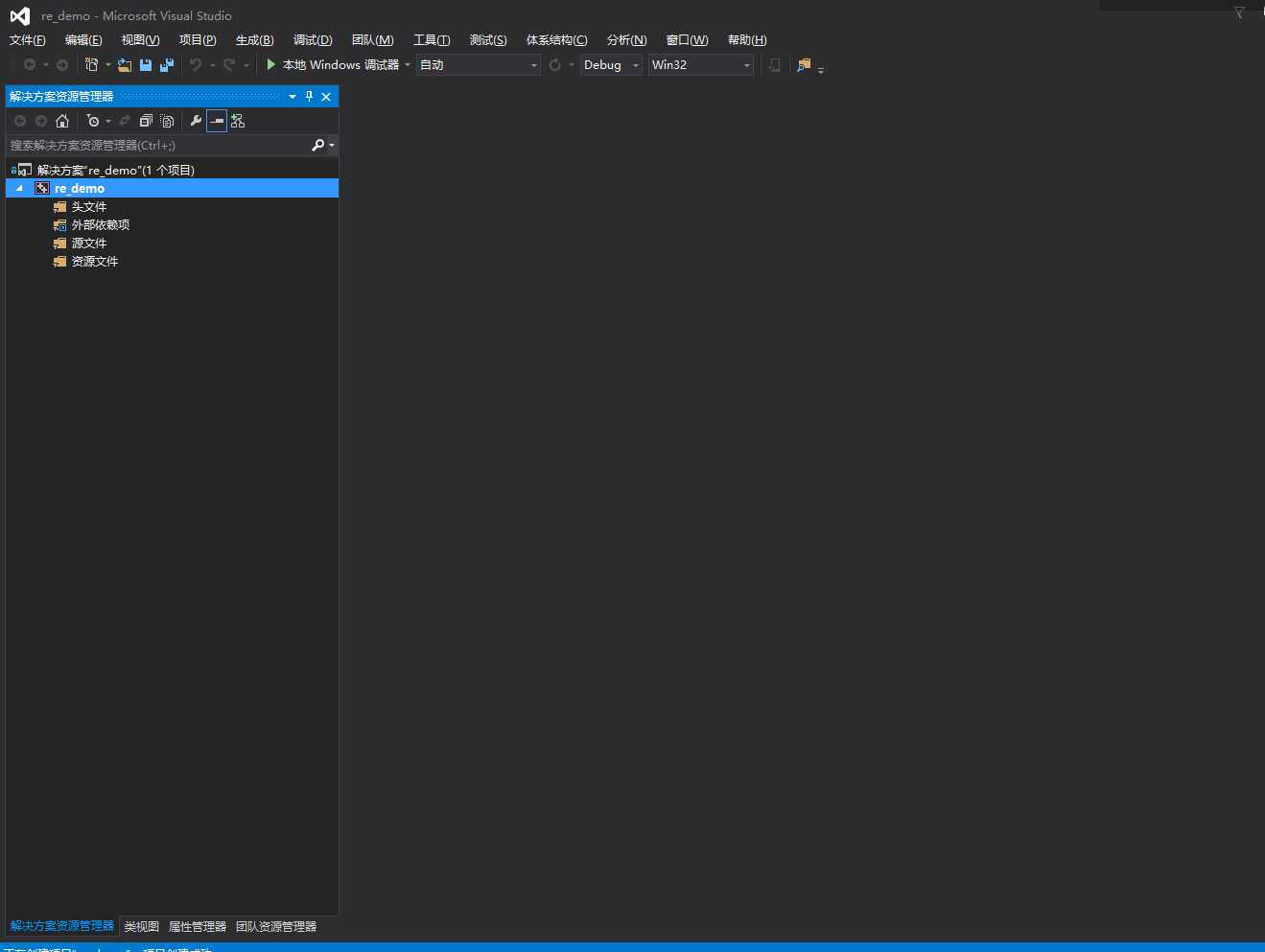Open the 编辑(E) menu

click(x=83, y=39)
